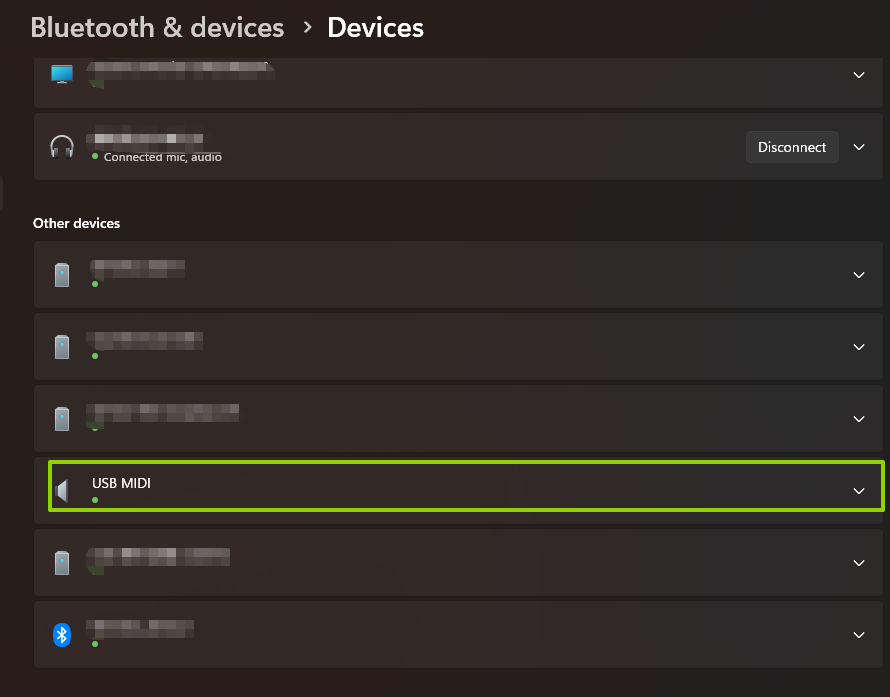Click the monitor display device icon
890x697 pixels.
click(x=62, y=75)
